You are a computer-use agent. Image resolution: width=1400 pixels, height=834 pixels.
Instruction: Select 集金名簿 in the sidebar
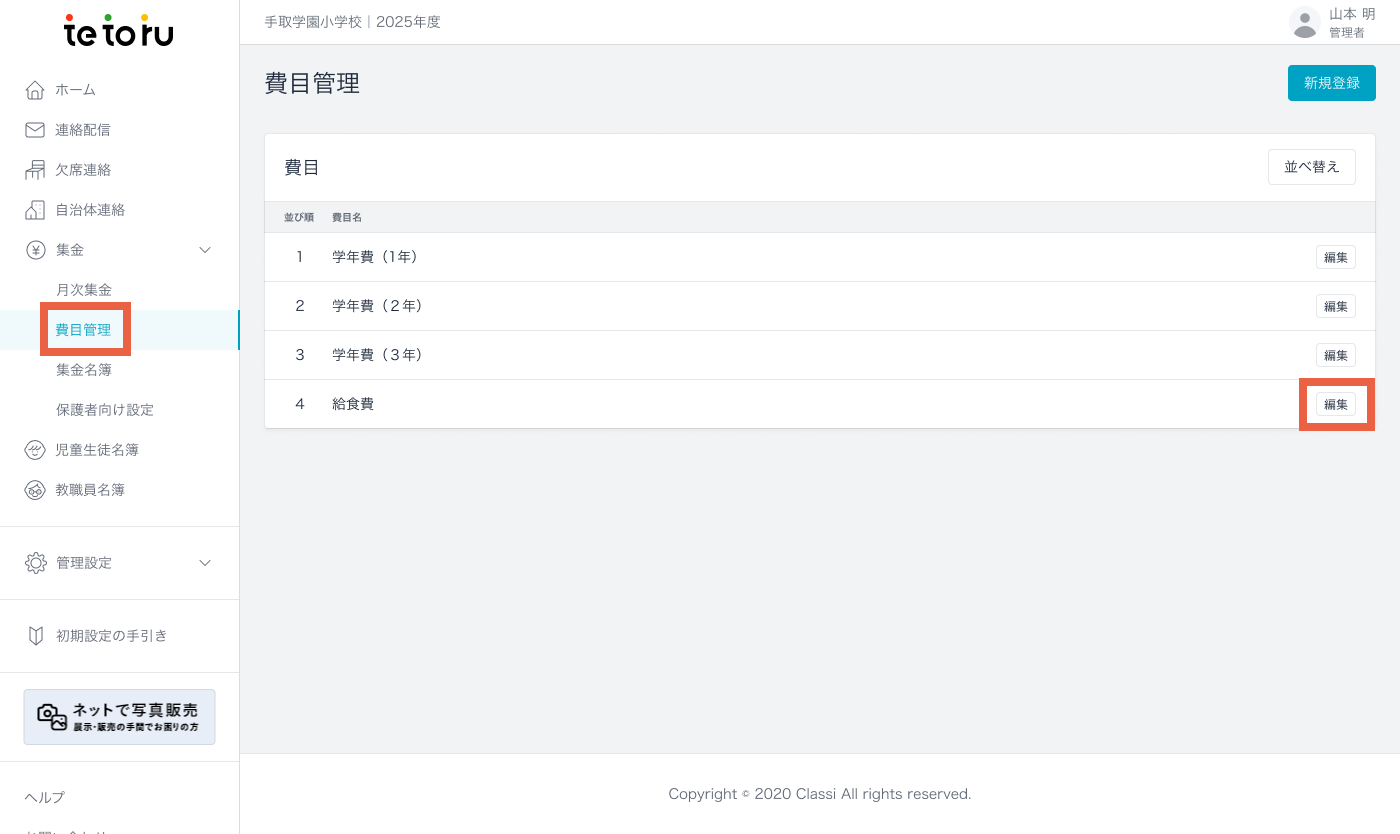coord(84,370)
